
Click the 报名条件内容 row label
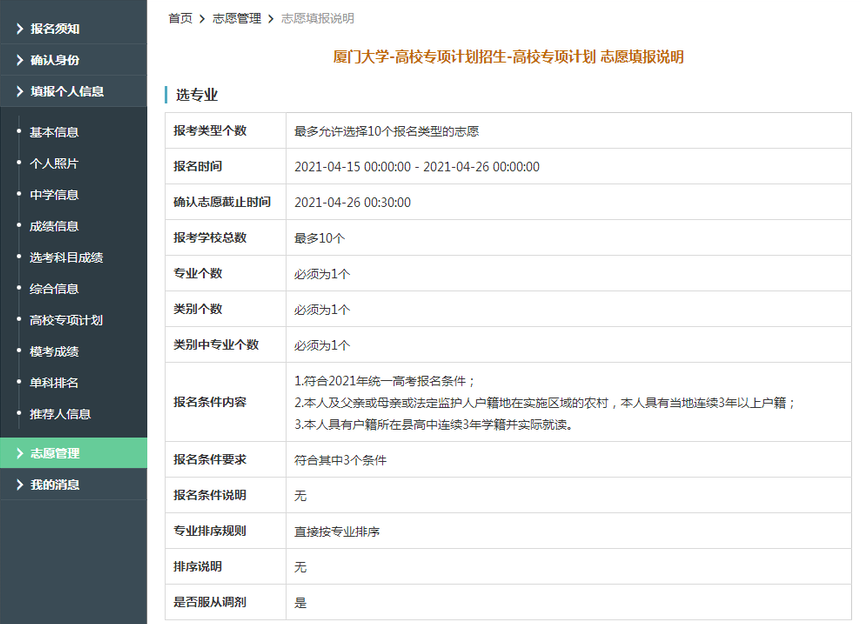pyautogui.click(x=210, y=402)
